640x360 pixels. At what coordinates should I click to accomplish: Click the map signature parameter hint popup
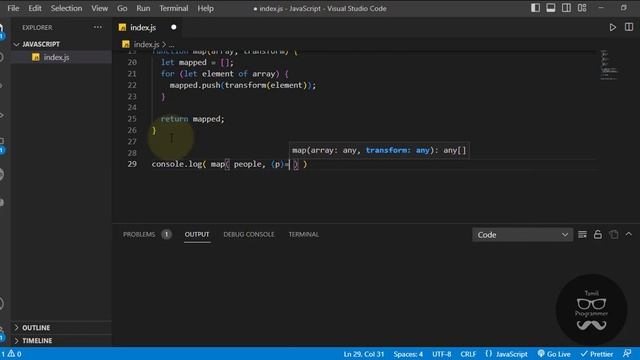(x=379, y=150)
